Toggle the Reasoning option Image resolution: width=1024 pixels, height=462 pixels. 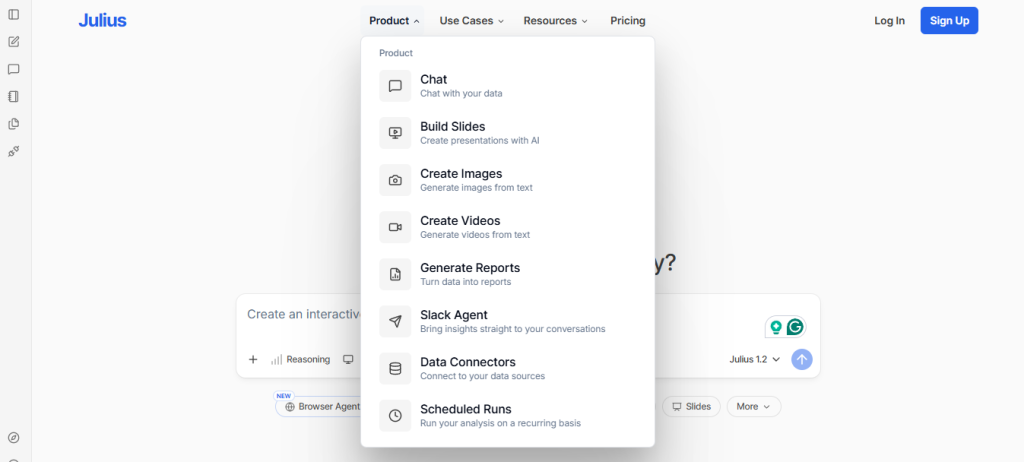(x=301, y=359)
